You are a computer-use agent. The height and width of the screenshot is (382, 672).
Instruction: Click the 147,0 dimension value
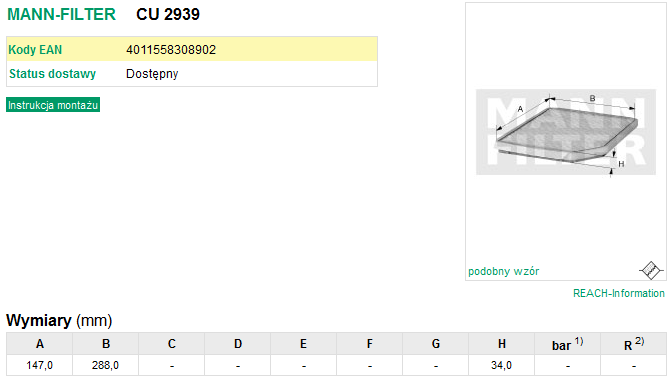point(39,365)
